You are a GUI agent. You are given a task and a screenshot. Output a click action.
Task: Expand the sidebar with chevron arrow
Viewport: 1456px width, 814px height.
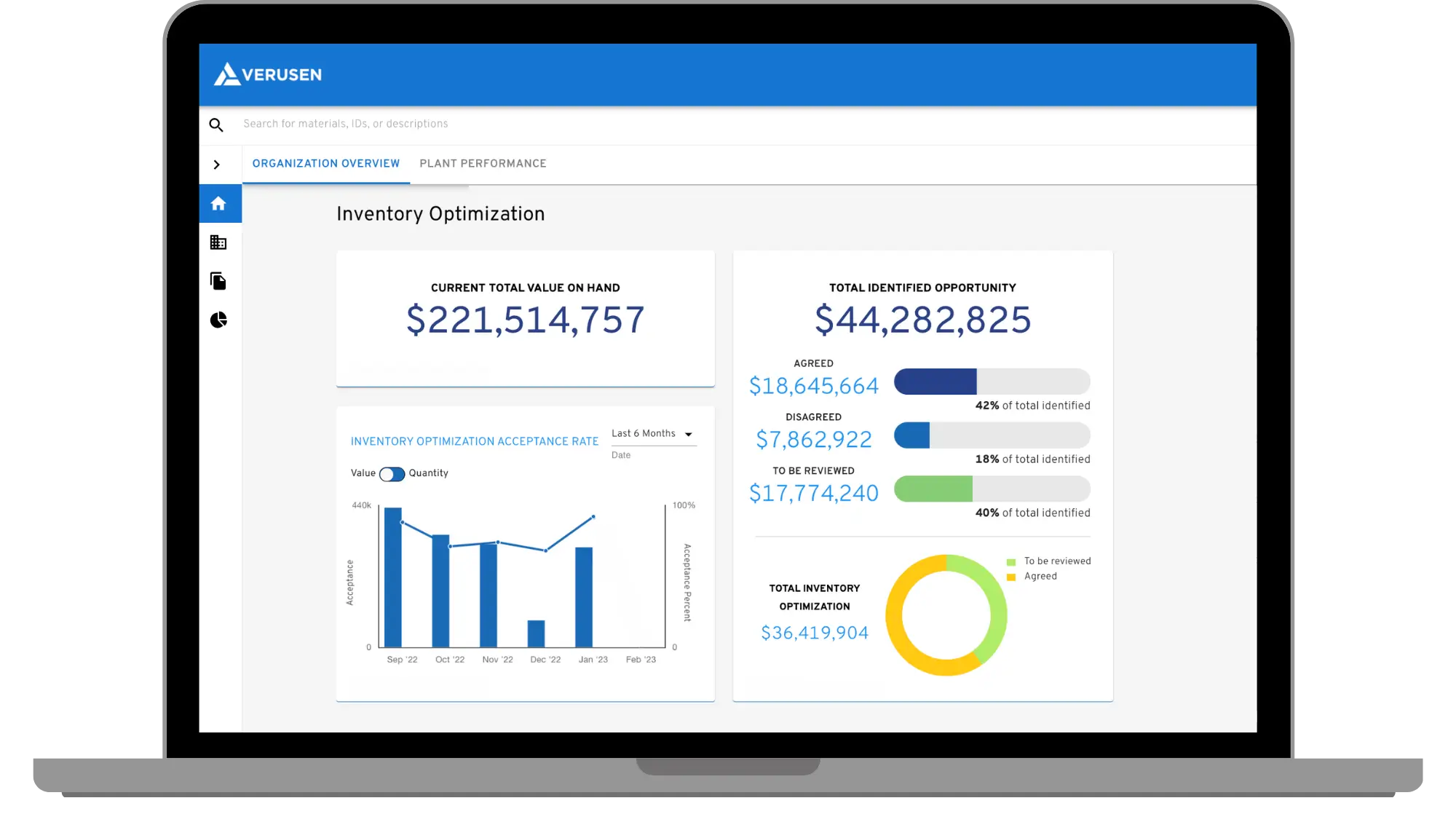click(x=216, y=165)
